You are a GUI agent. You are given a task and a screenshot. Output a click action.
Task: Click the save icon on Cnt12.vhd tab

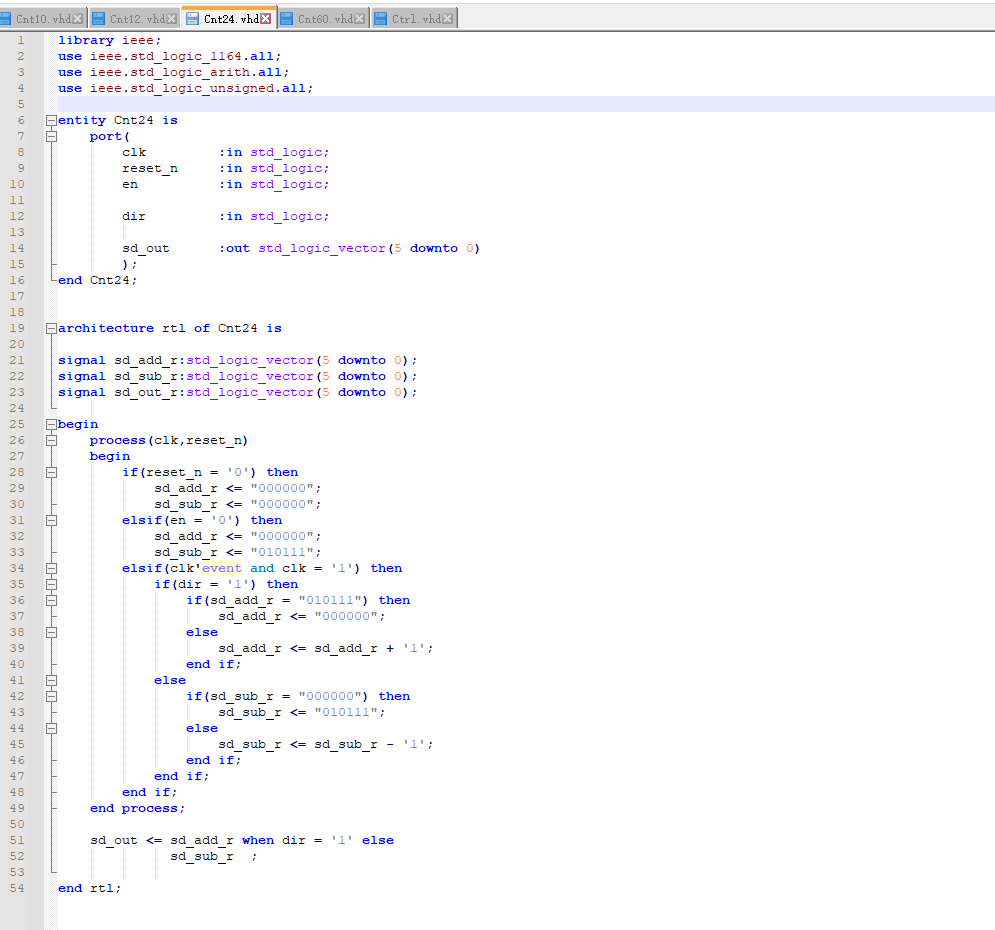click(98, 19)
